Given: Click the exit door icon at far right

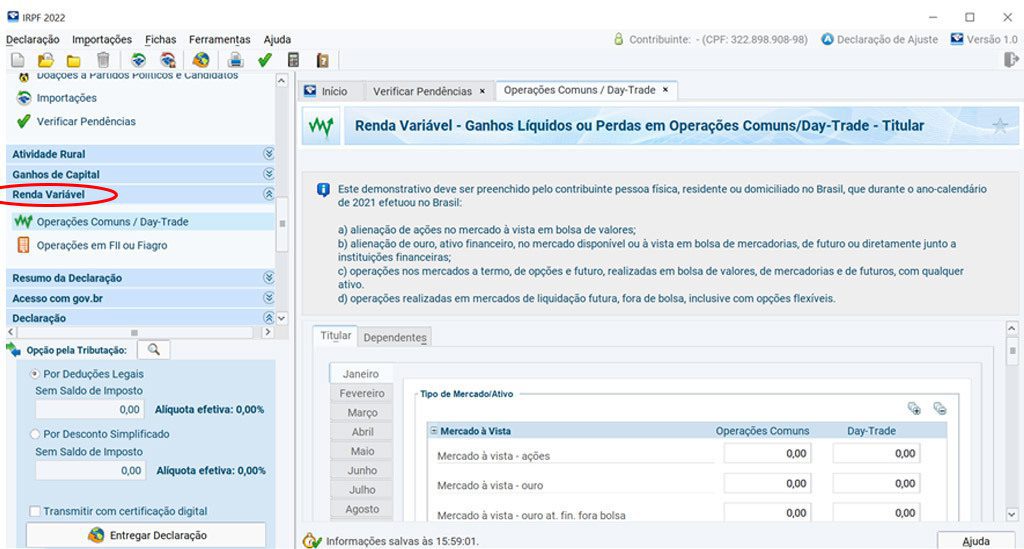Looking at the screenshot, I should click(1010, 60).
